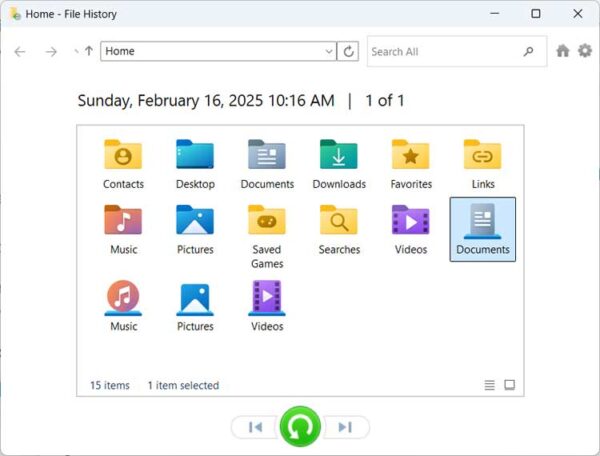Select the Music library with round icon
This screenshot has width=600, height=456.
[123, 306]
